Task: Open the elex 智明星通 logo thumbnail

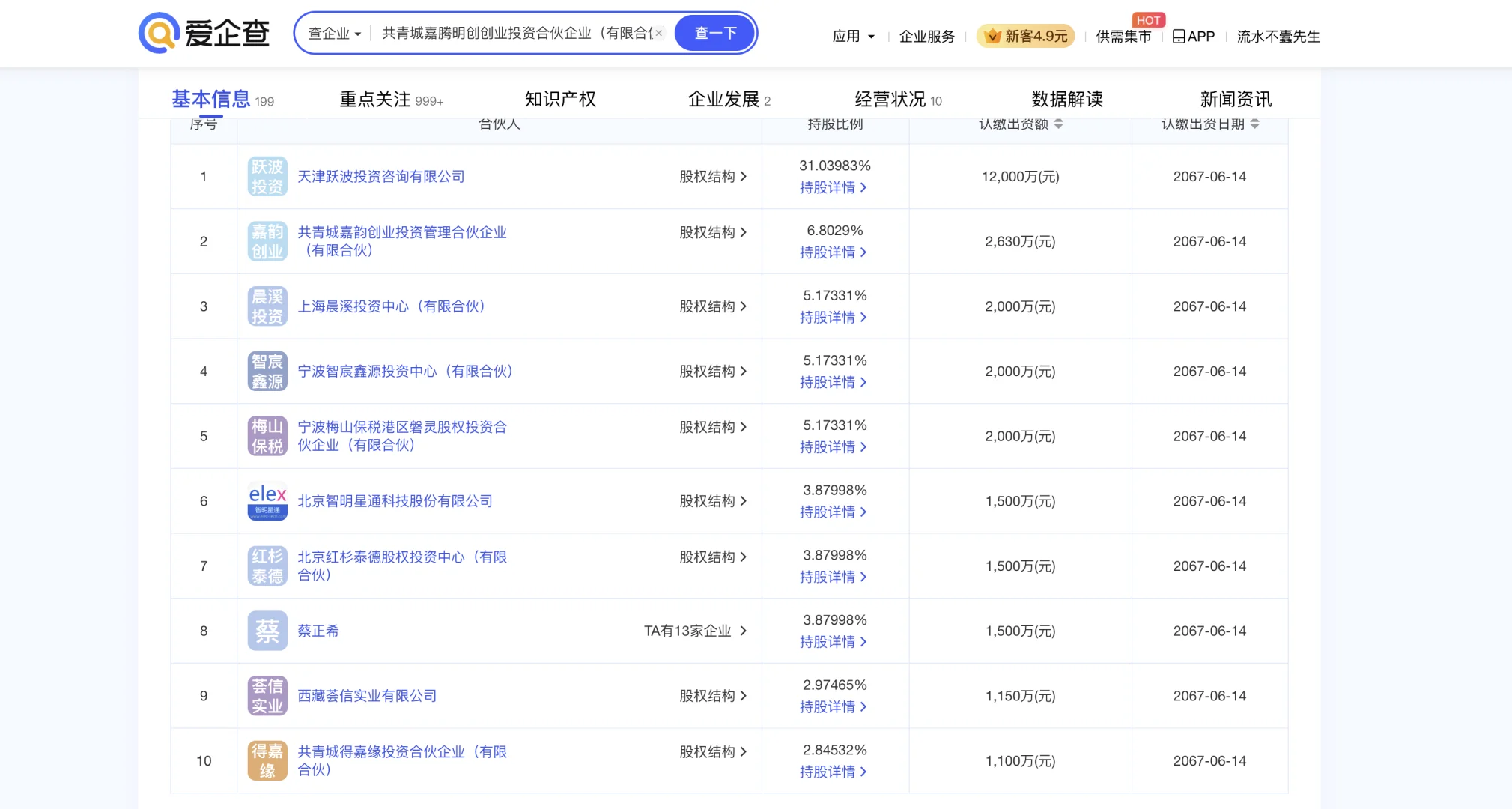Action: tap(267, 501)
